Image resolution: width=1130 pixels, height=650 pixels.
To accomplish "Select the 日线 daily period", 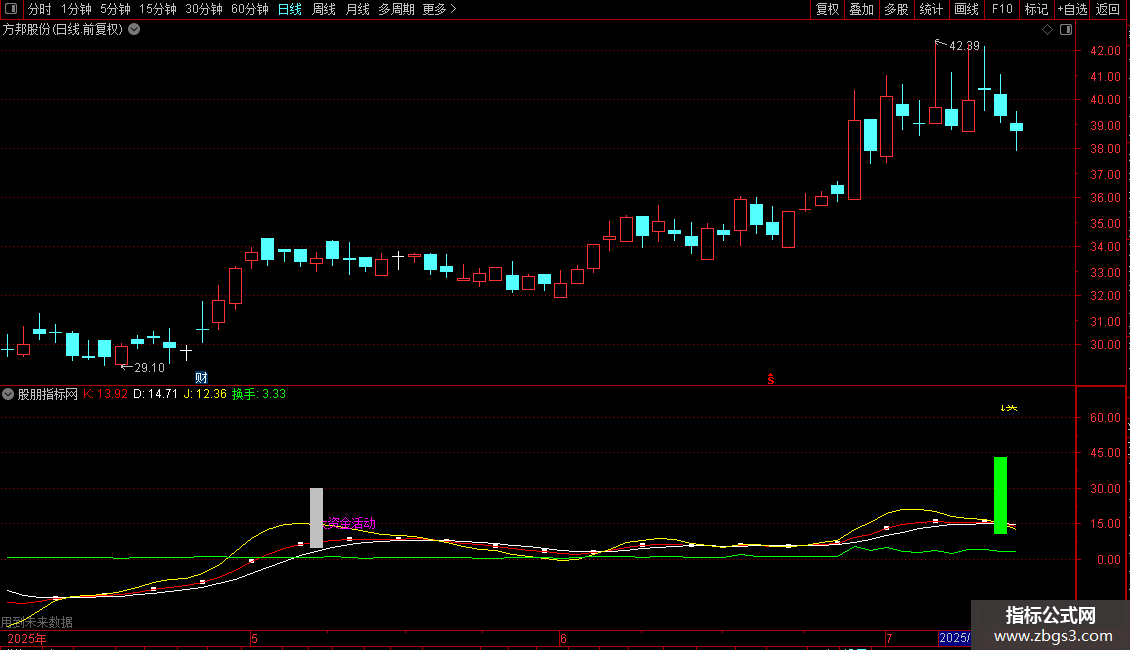I will click(x=290, y=9).
